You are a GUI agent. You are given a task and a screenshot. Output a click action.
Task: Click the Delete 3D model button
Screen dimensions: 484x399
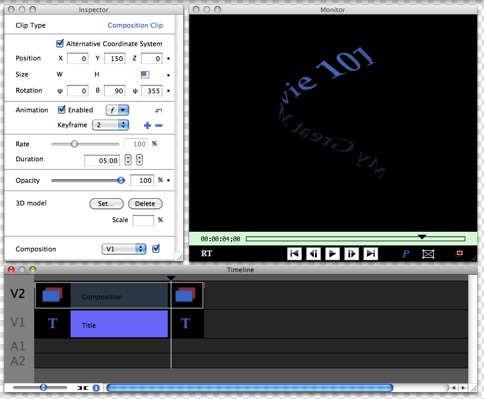[x=145, y=204]
